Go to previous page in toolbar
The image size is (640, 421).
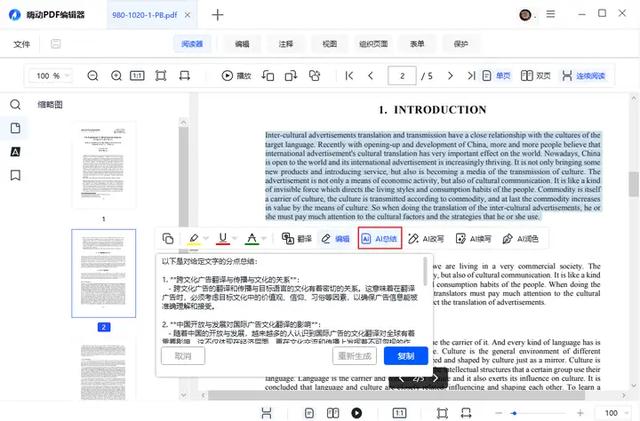[371, 76]
